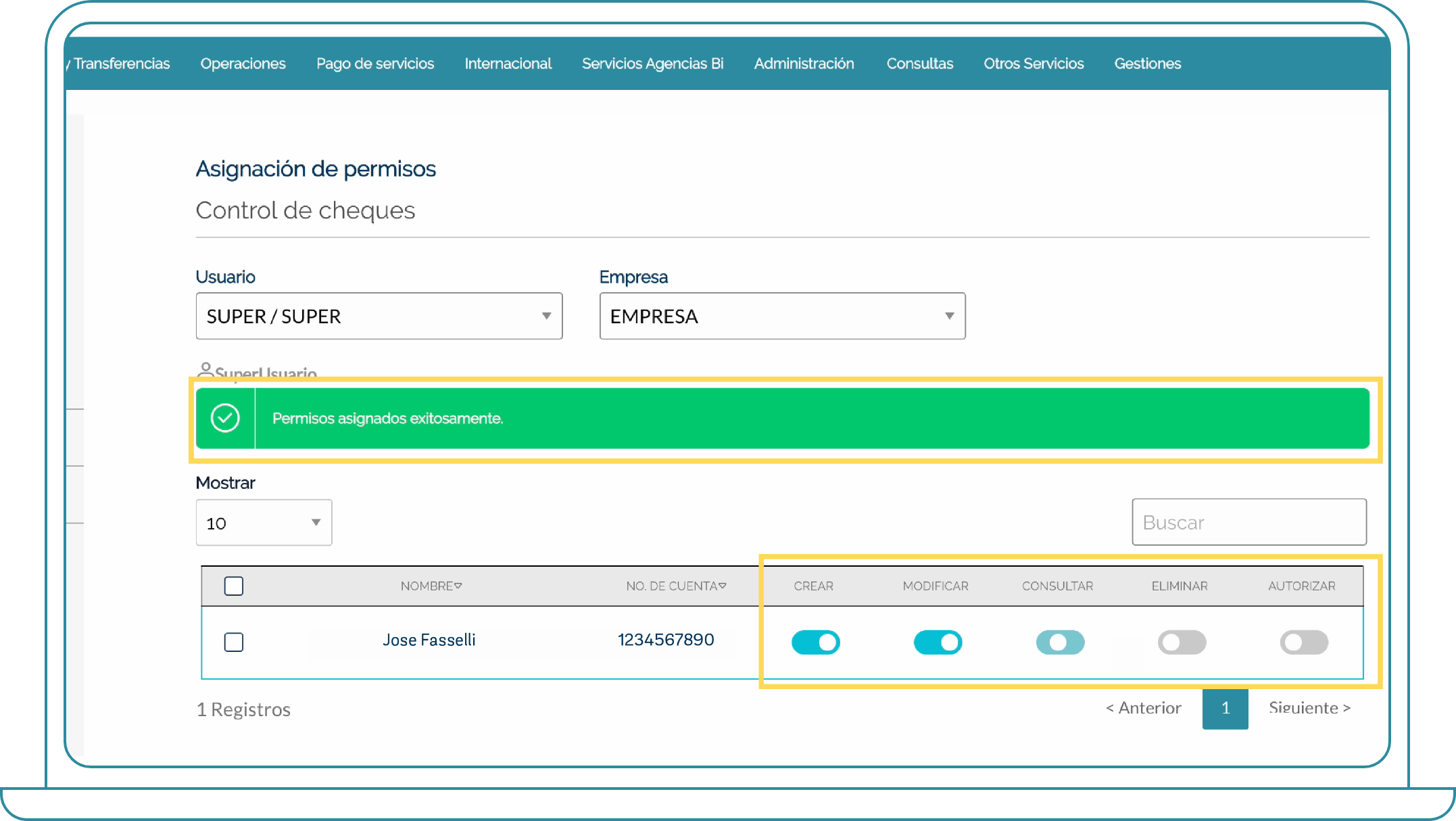Open the Consultas menu
This screenshot has width=1456, height=821.
coord(919,64)
